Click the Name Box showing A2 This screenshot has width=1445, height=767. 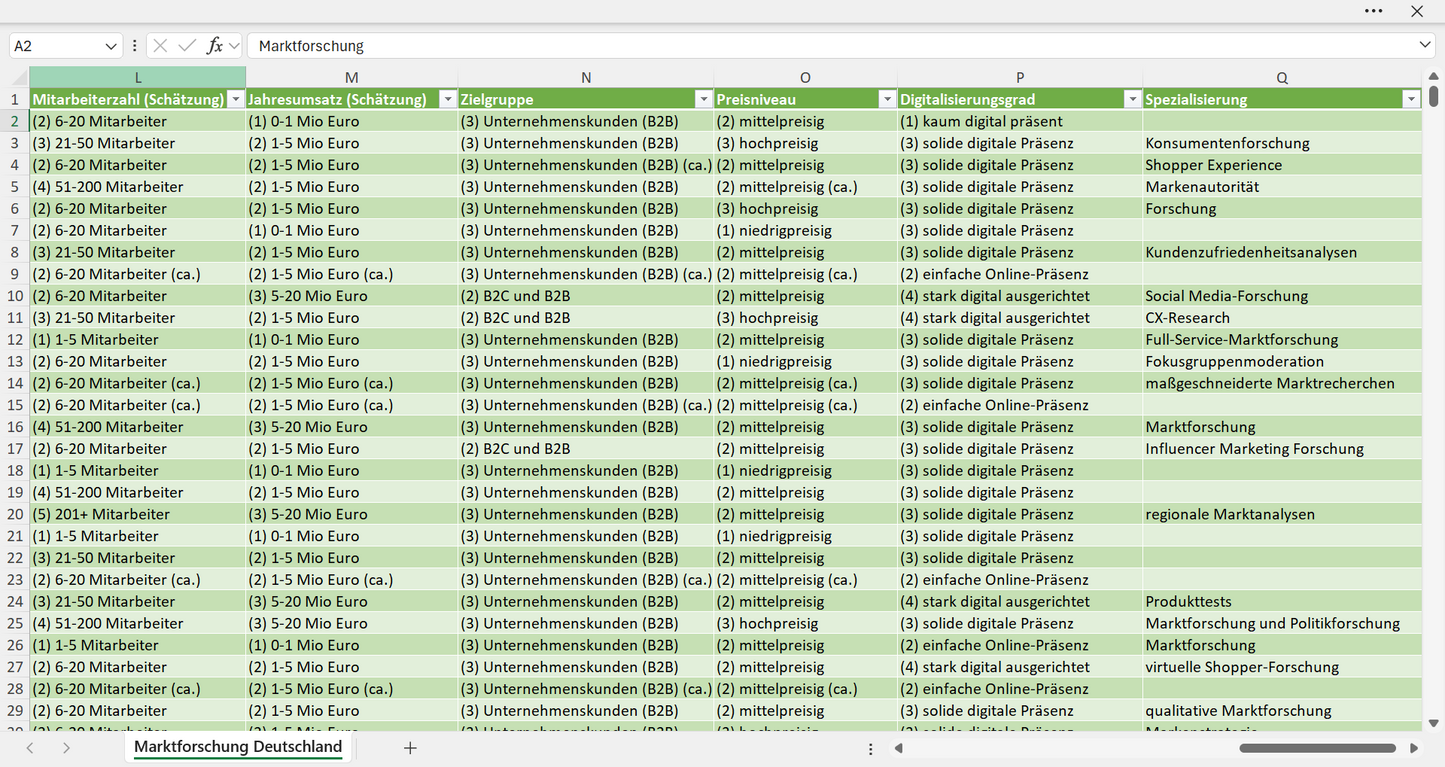tap(56, 46)
